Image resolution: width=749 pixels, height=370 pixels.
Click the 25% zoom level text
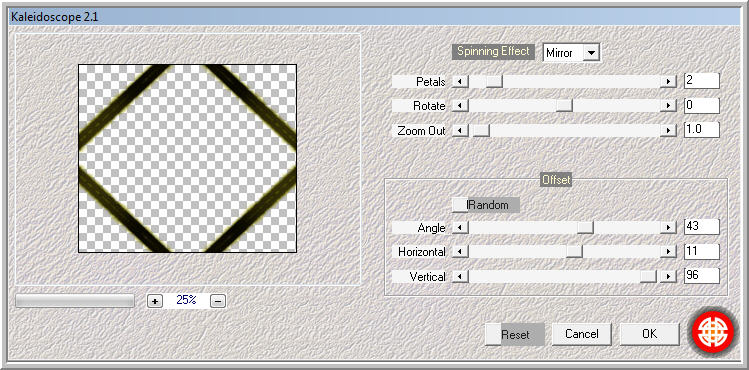pyautogui.click(x=186, y=300)
